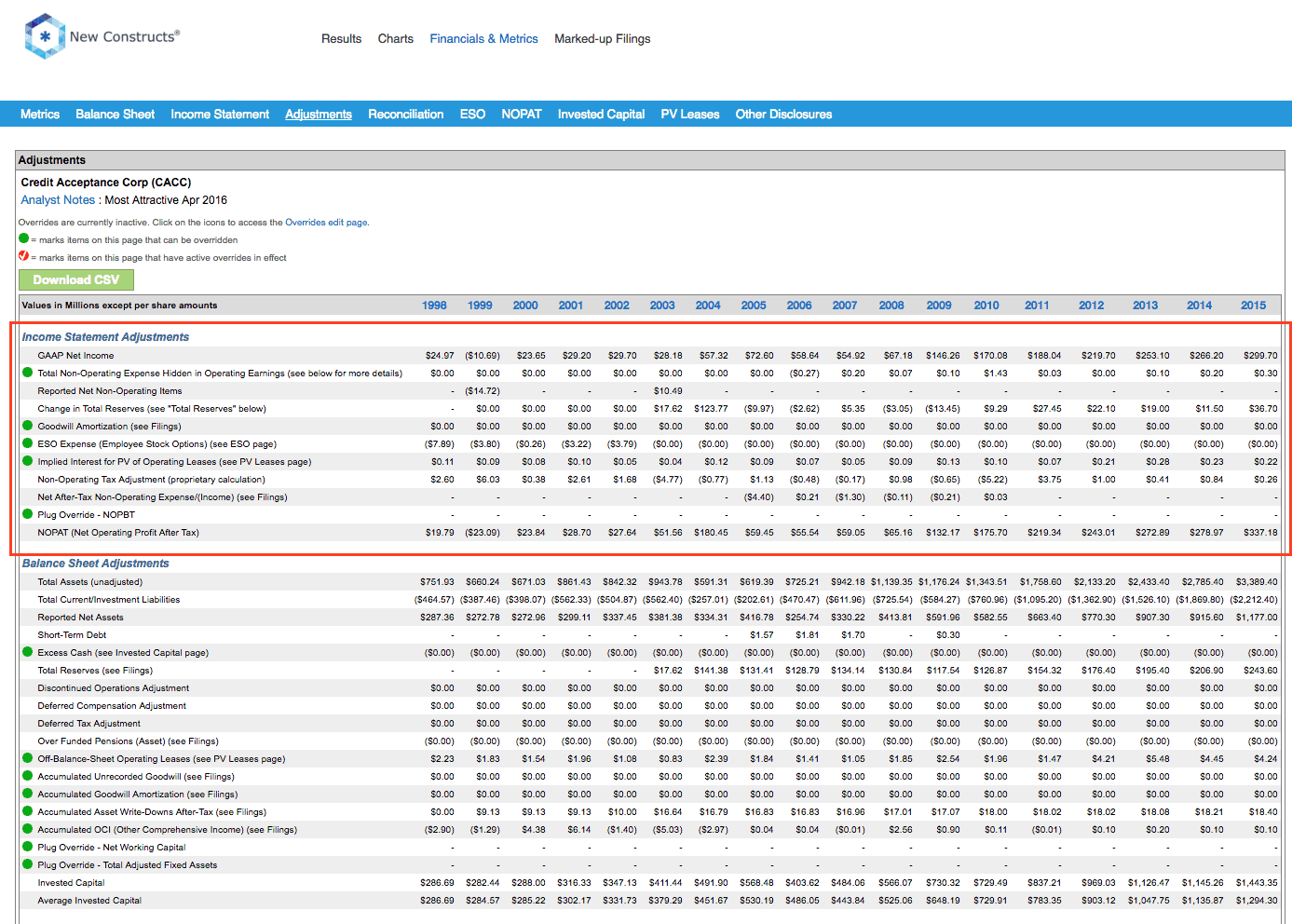This screenshot has height=924, width=1292.
Task: Click the 2015 NOPAT value $337.18
Action: pyautogui.click(x=1259, y=533)
